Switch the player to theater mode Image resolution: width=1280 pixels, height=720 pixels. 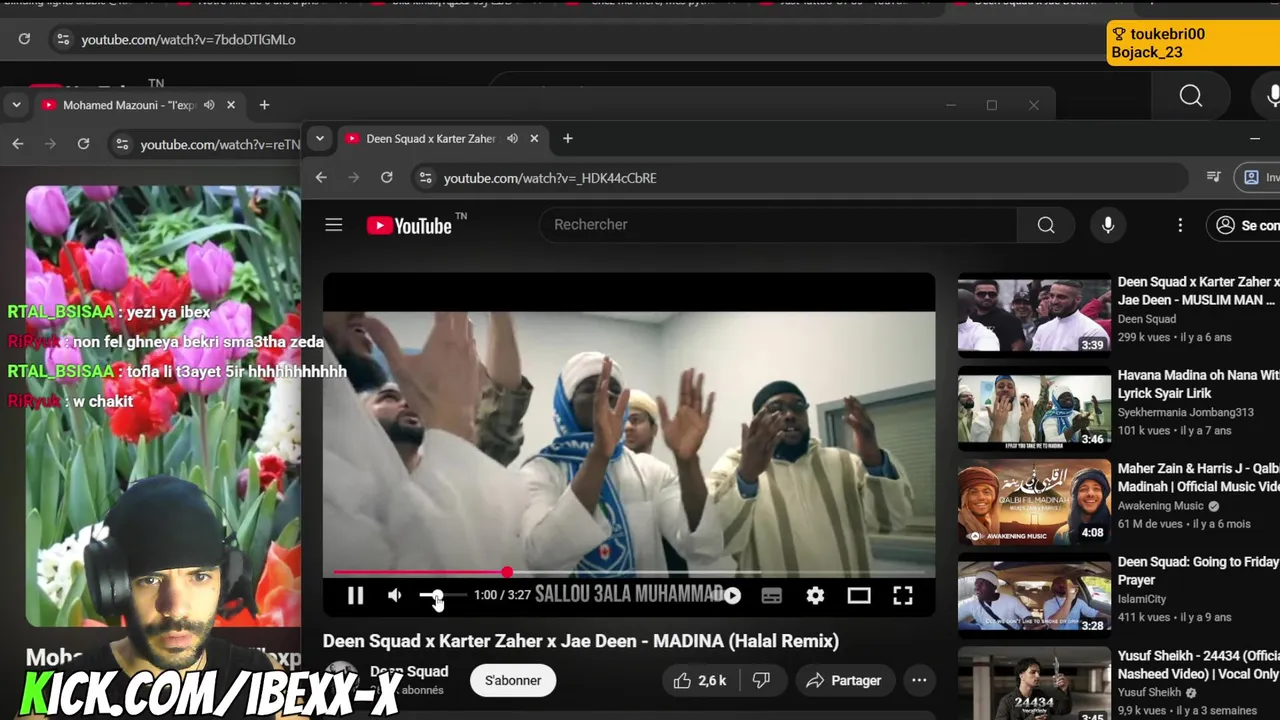[859, 596]
